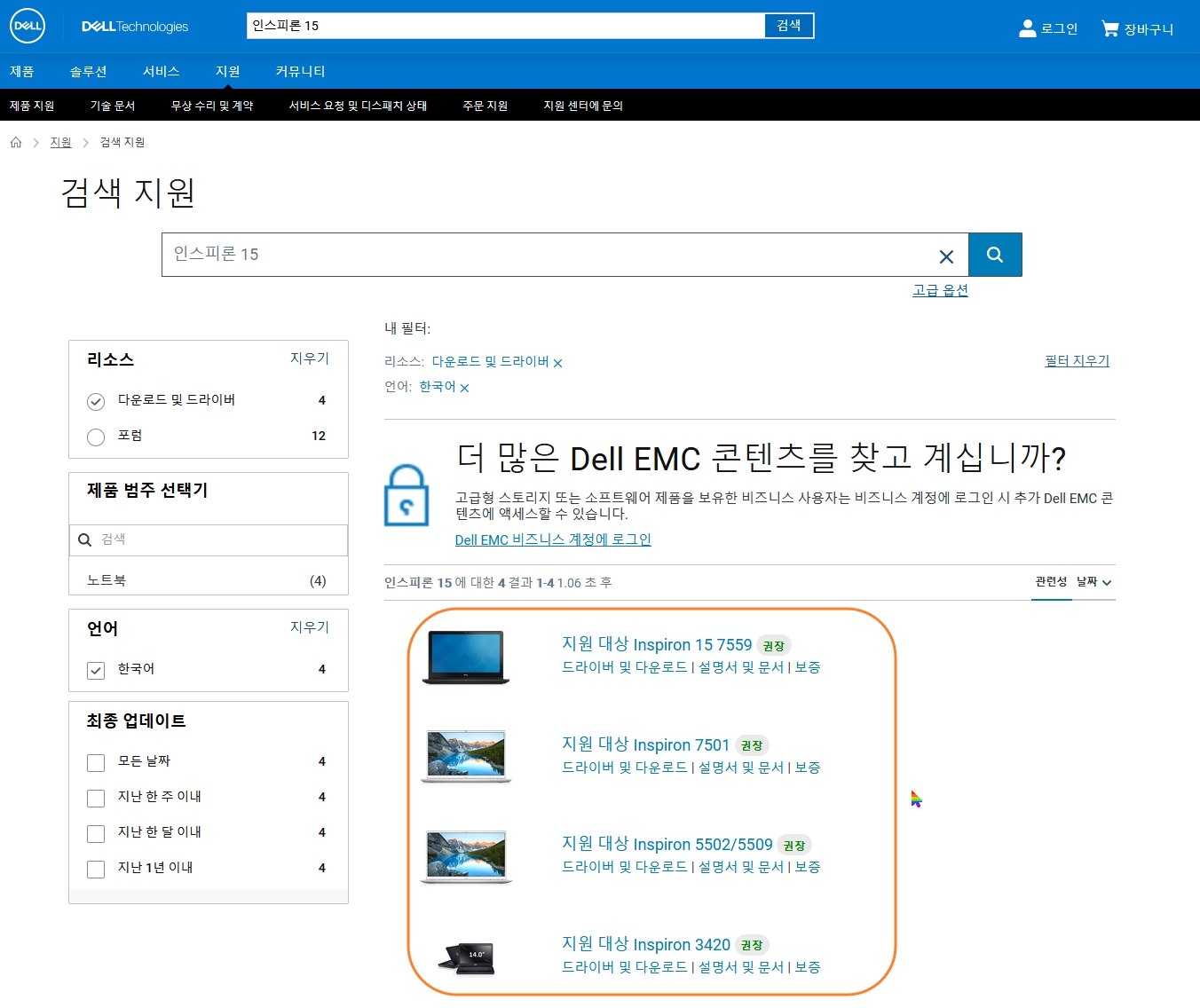
Task: Uncheck the 한국어 checkbox
Action: tap(95, 670)
